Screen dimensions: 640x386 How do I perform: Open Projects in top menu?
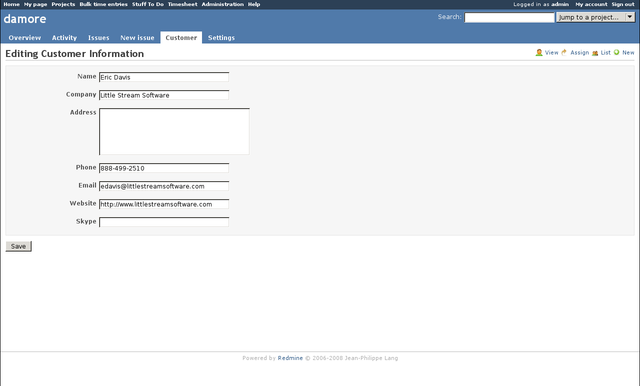coord(63,4)
